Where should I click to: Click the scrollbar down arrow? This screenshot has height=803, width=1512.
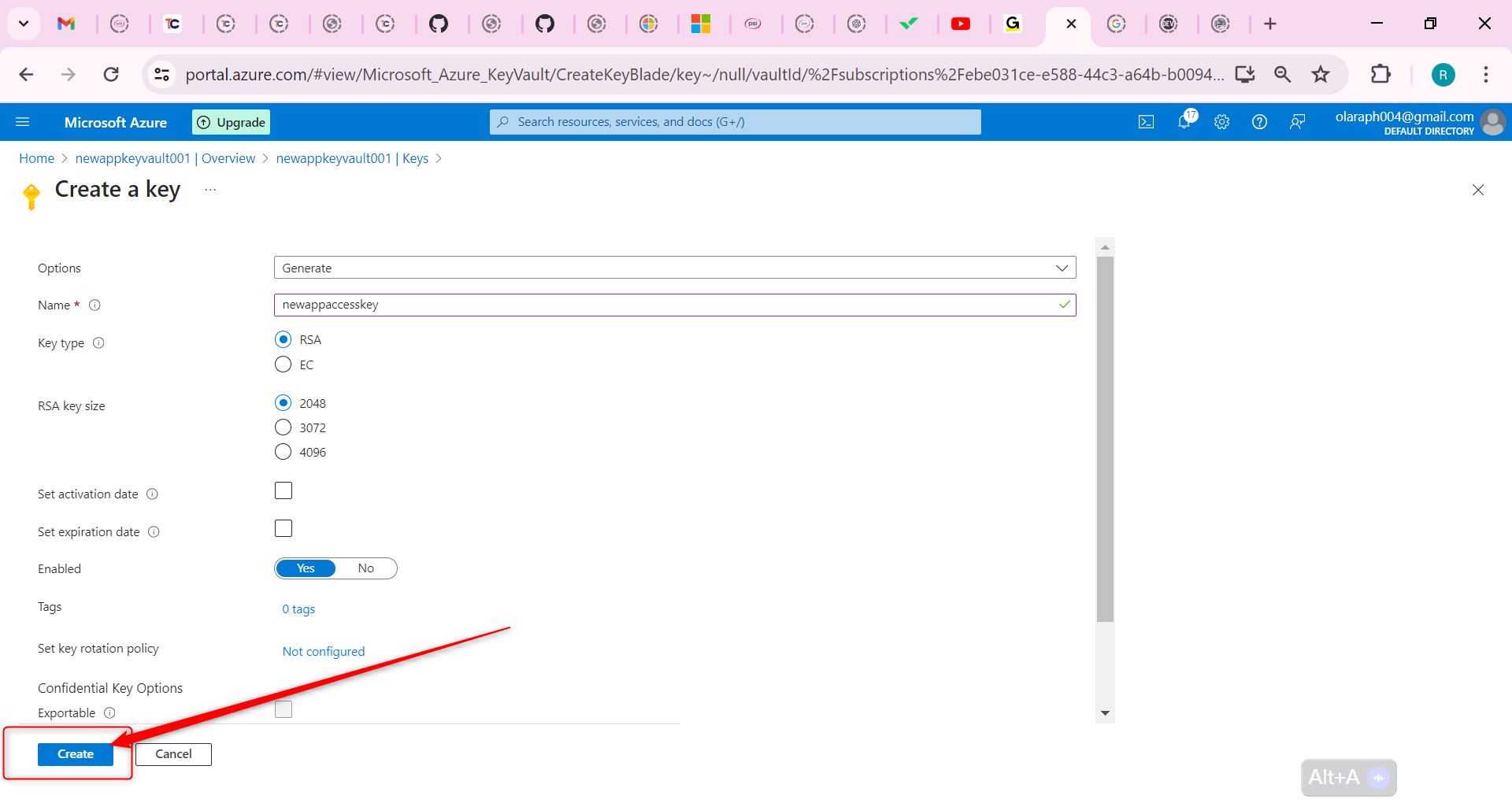[1105, 713]
